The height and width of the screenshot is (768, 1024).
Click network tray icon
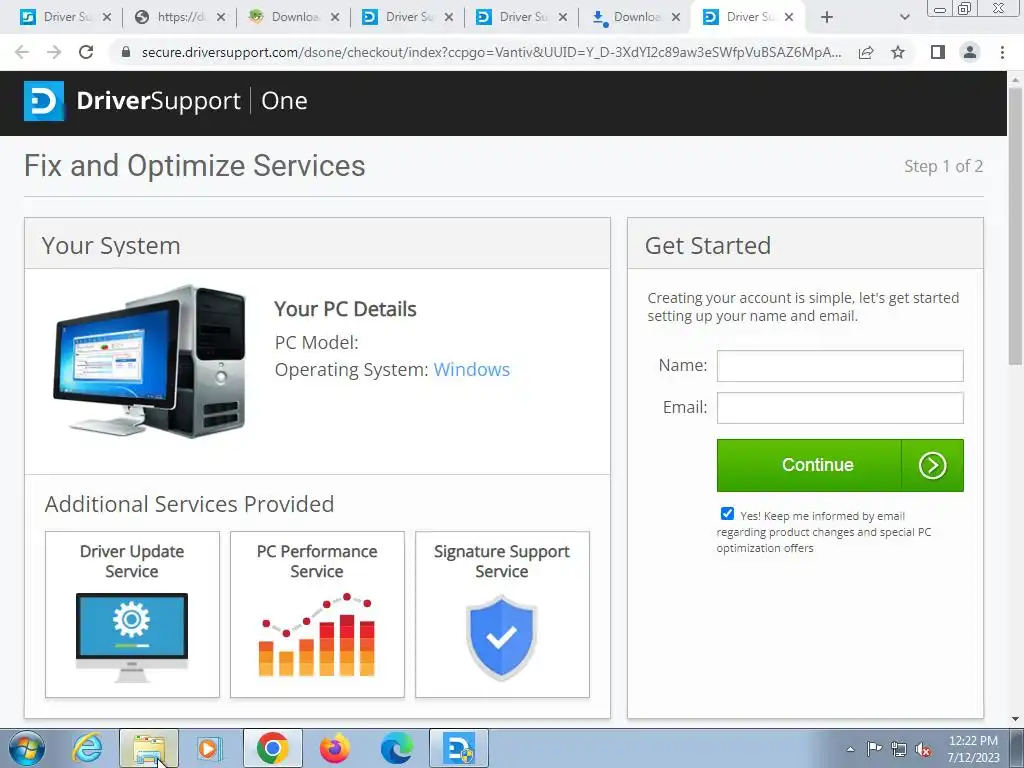899,749
